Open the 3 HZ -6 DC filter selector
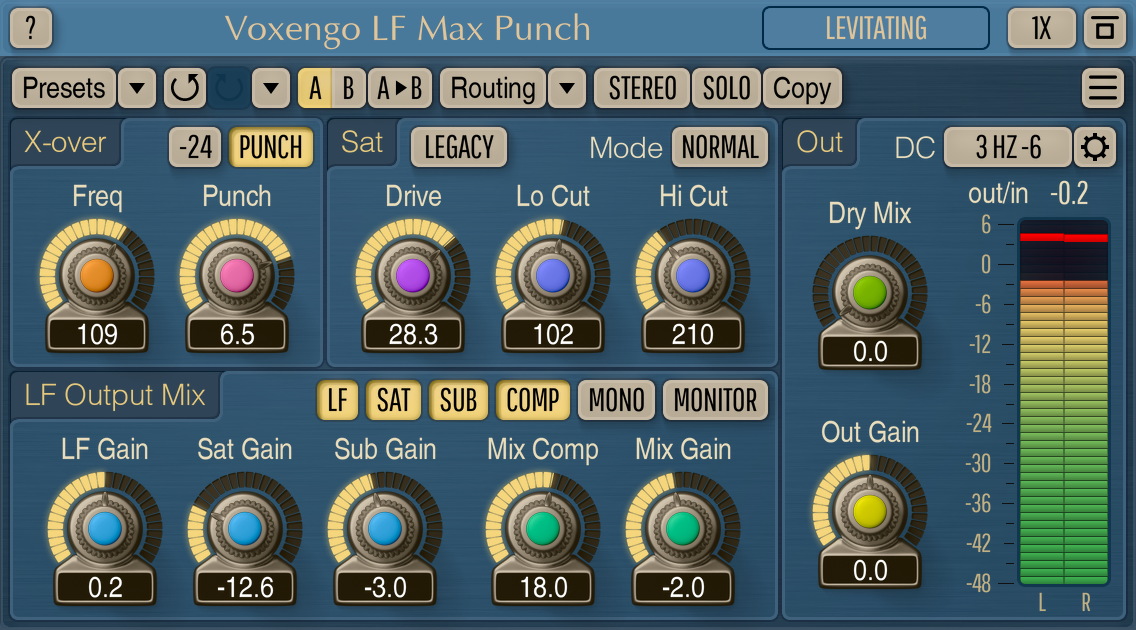This screenshot has width=1136, height=630. 1008,148
